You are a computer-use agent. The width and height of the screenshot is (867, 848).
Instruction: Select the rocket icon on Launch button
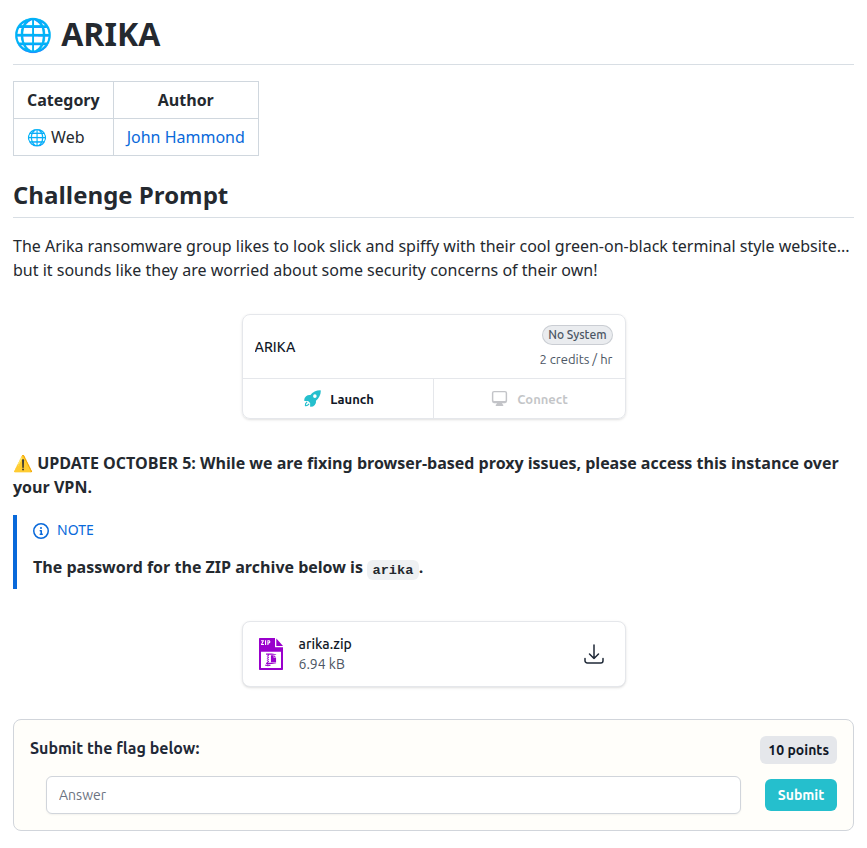tap(315, 398)
